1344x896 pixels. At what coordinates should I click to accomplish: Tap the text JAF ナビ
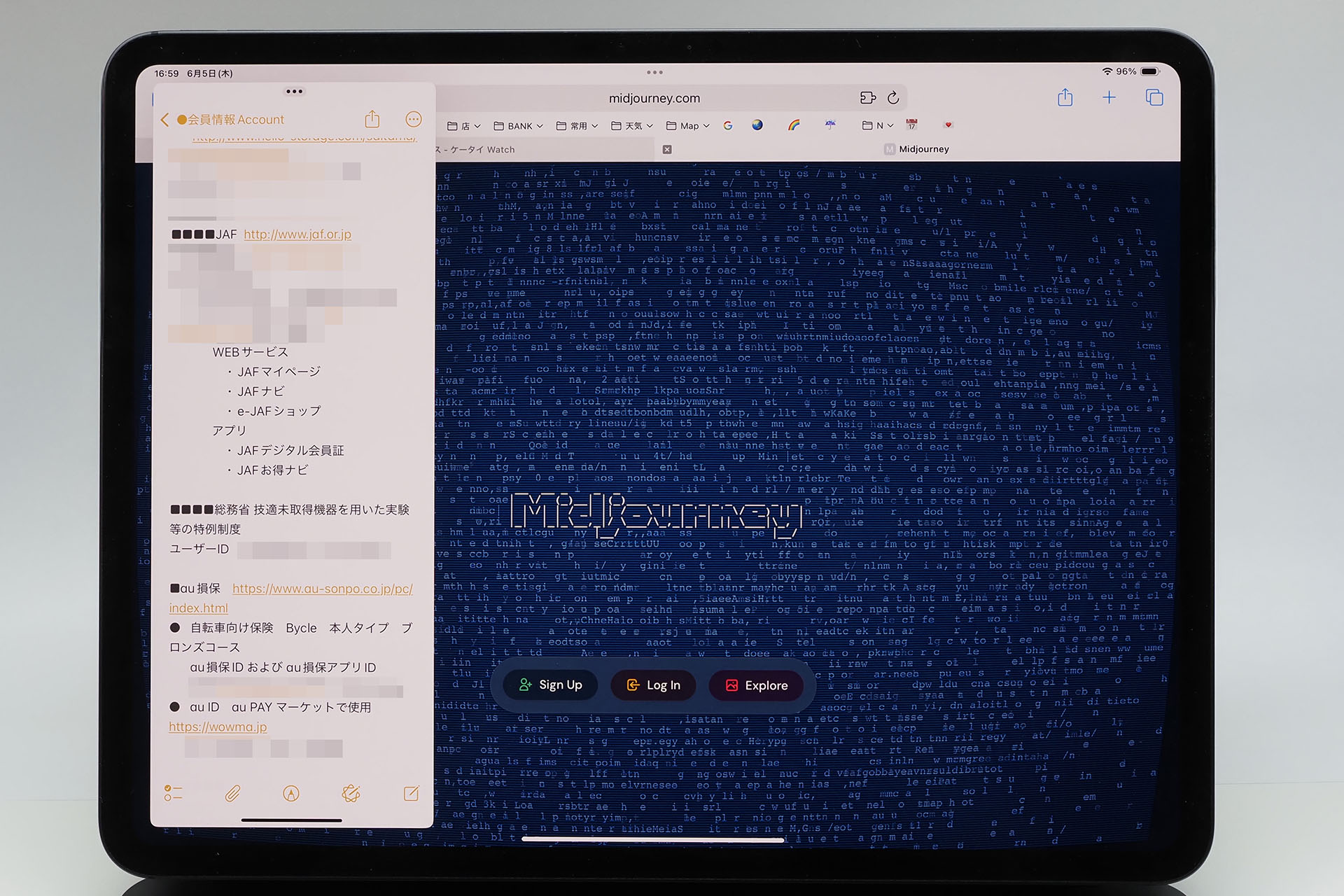260,391
